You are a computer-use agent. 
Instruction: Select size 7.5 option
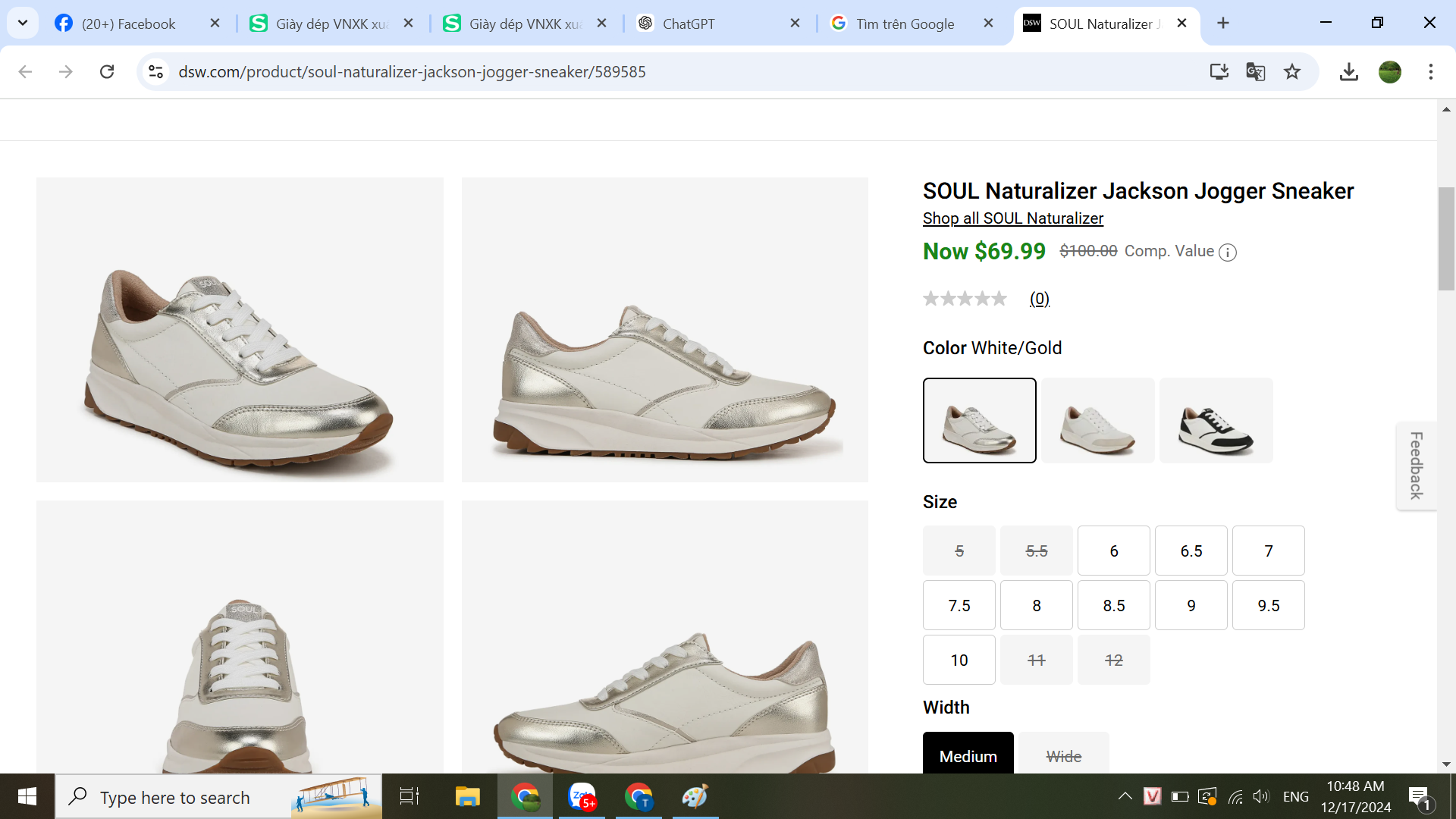959,605
